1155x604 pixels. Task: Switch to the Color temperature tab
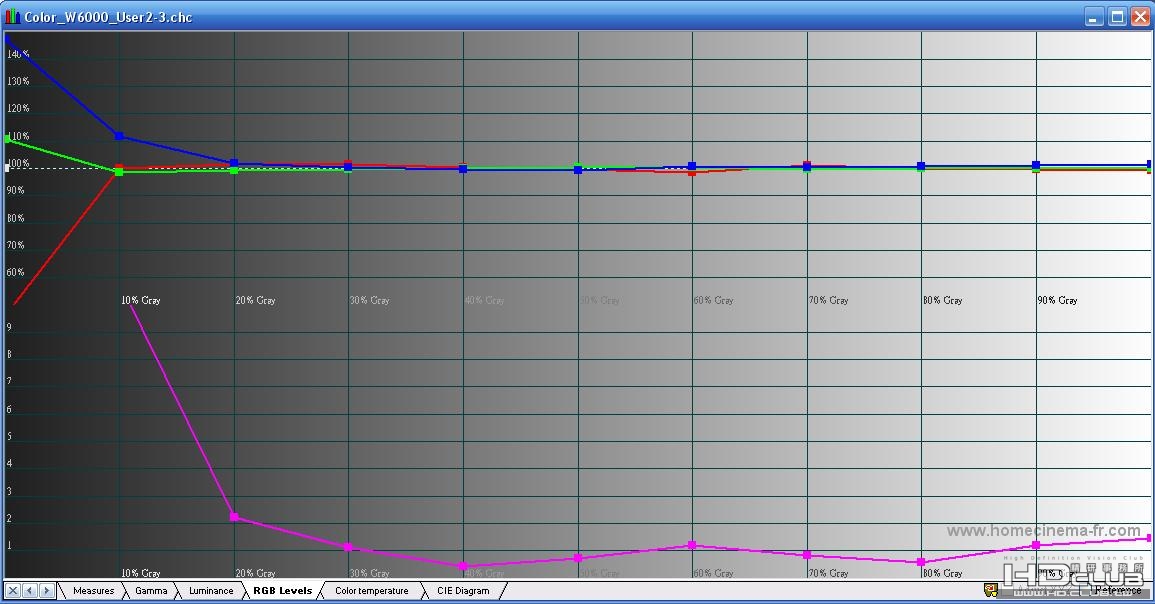click(x=371, y=591)
